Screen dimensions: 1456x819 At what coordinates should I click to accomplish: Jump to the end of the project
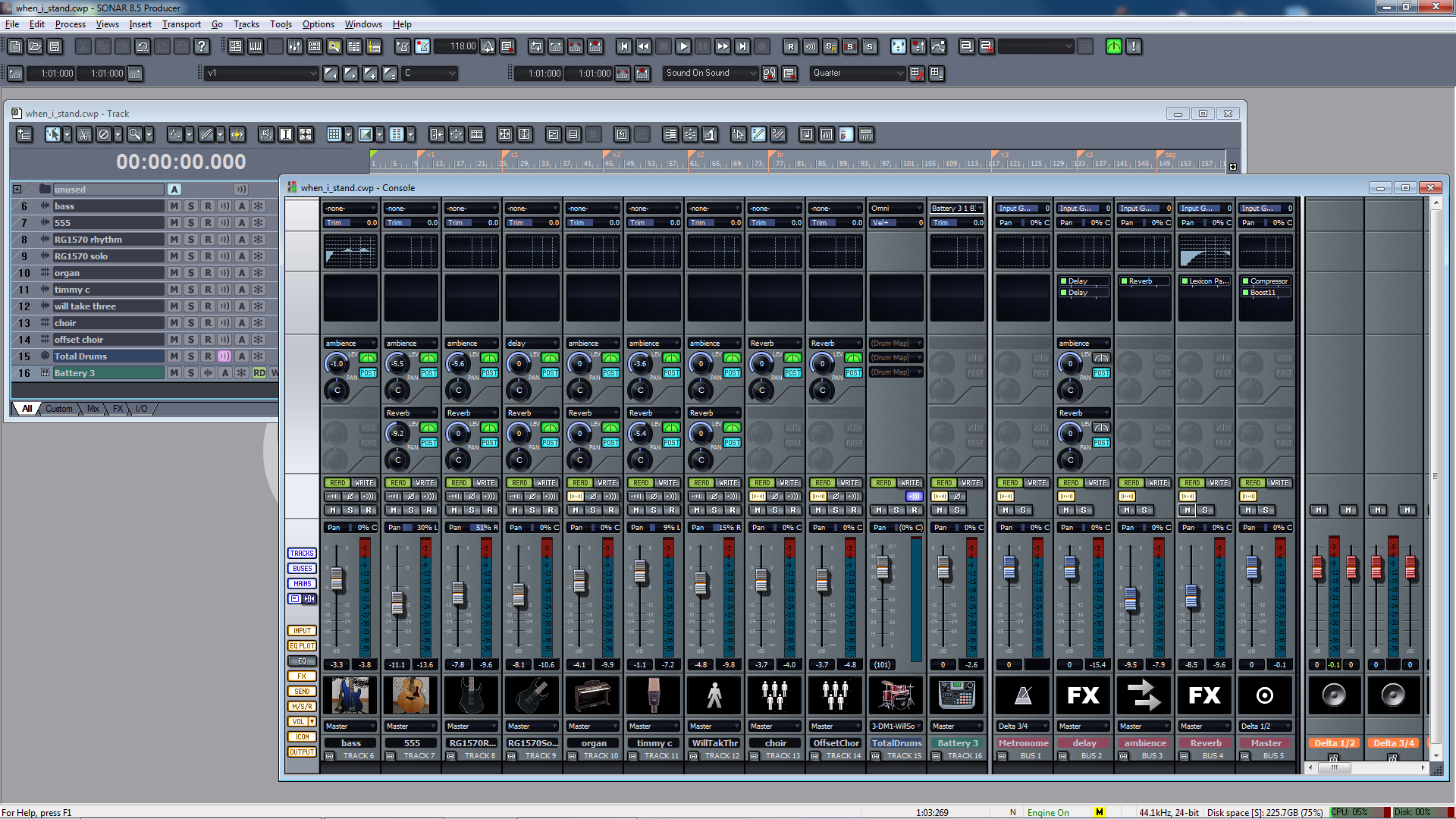742,46
